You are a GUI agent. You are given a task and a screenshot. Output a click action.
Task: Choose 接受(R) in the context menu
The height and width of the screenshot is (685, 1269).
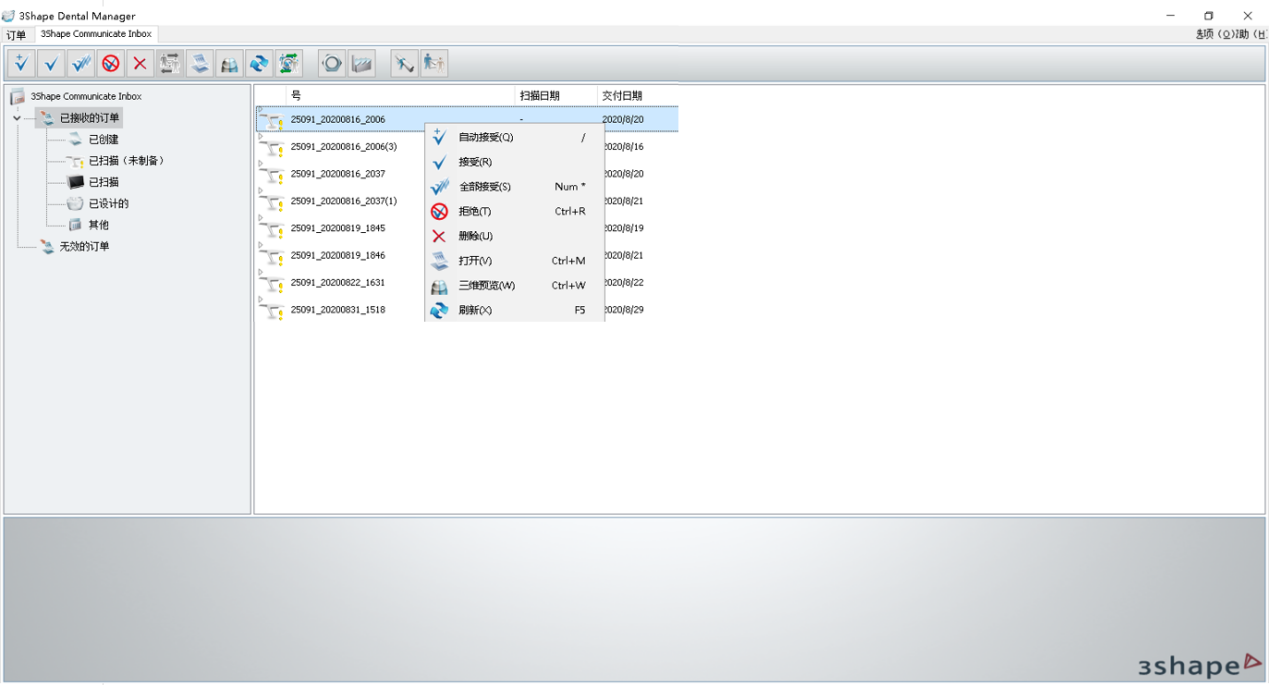(x=514, y=162)
